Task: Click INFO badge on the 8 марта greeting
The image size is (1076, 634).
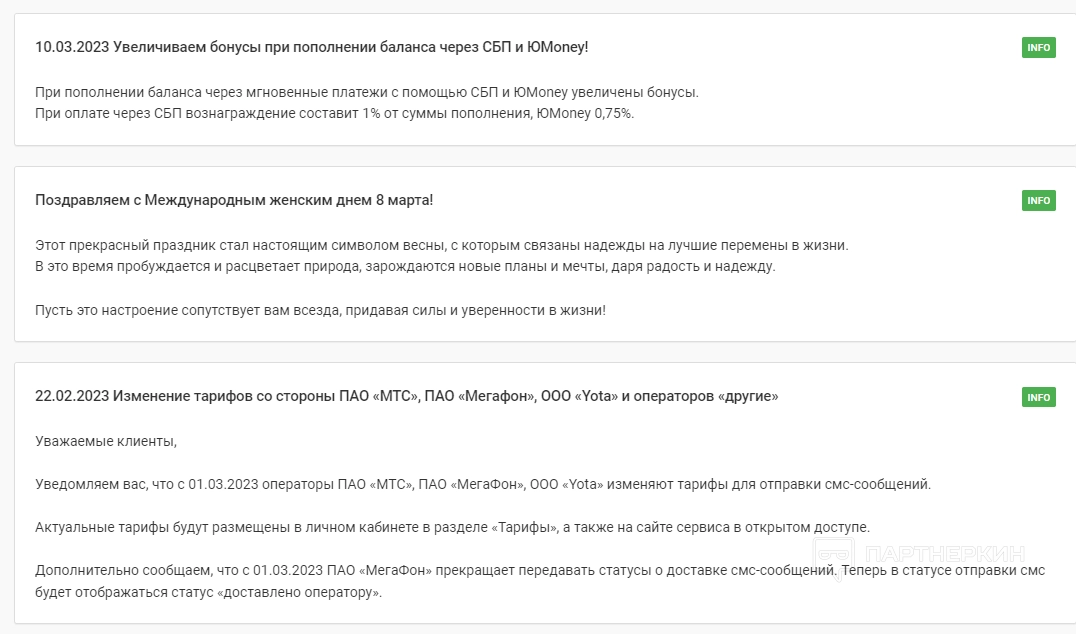Action: click(x=1038, y=201)
